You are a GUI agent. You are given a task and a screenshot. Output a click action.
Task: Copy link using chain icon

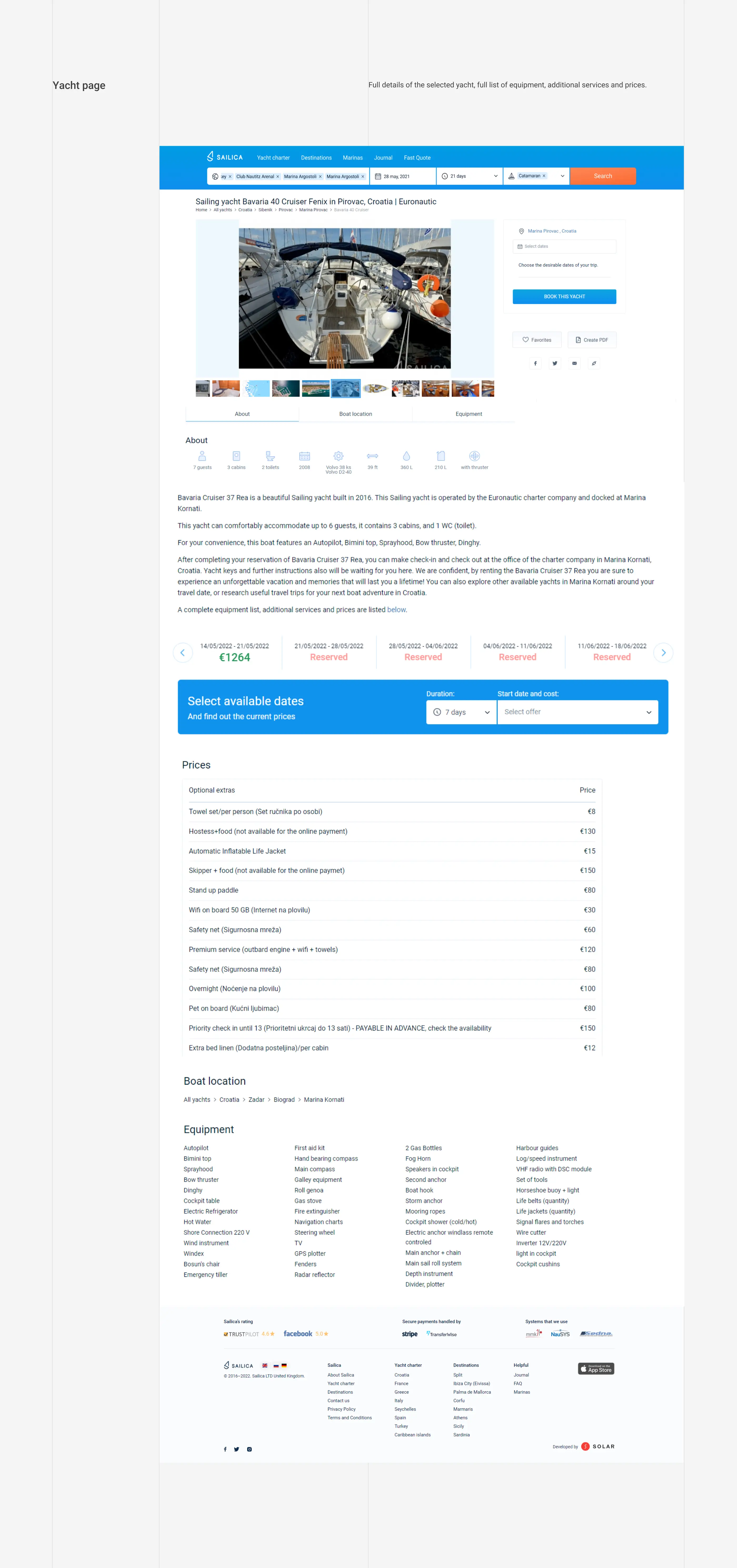coord(593,363)
